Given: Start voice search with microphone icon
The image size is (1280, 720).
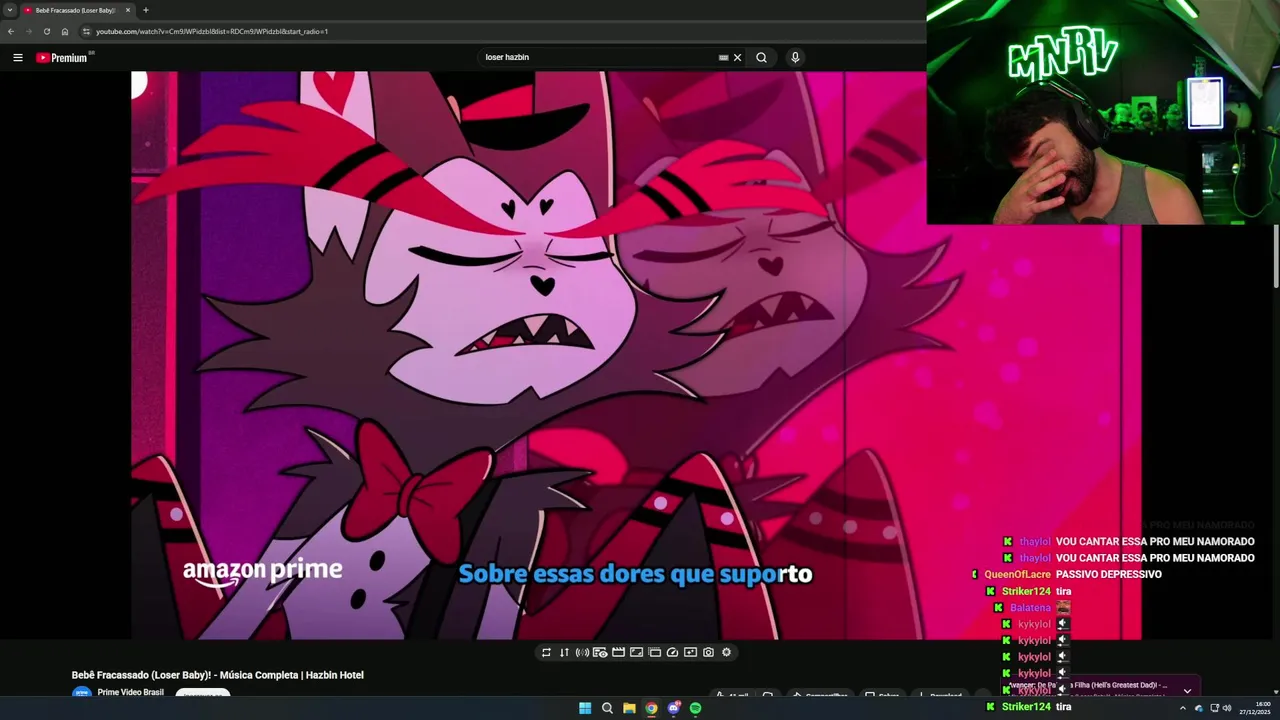Looking at the screenshot, I should [x=795, y=57].
